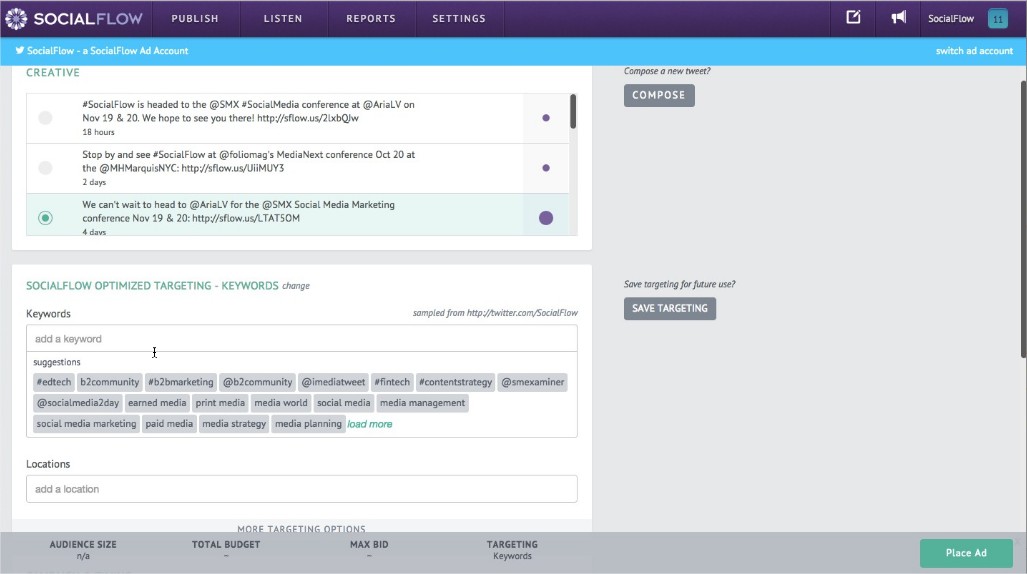The height and width of the screenshot is (574, 1027).
Task: Add the media management suggestion
Action: (422, 403)
